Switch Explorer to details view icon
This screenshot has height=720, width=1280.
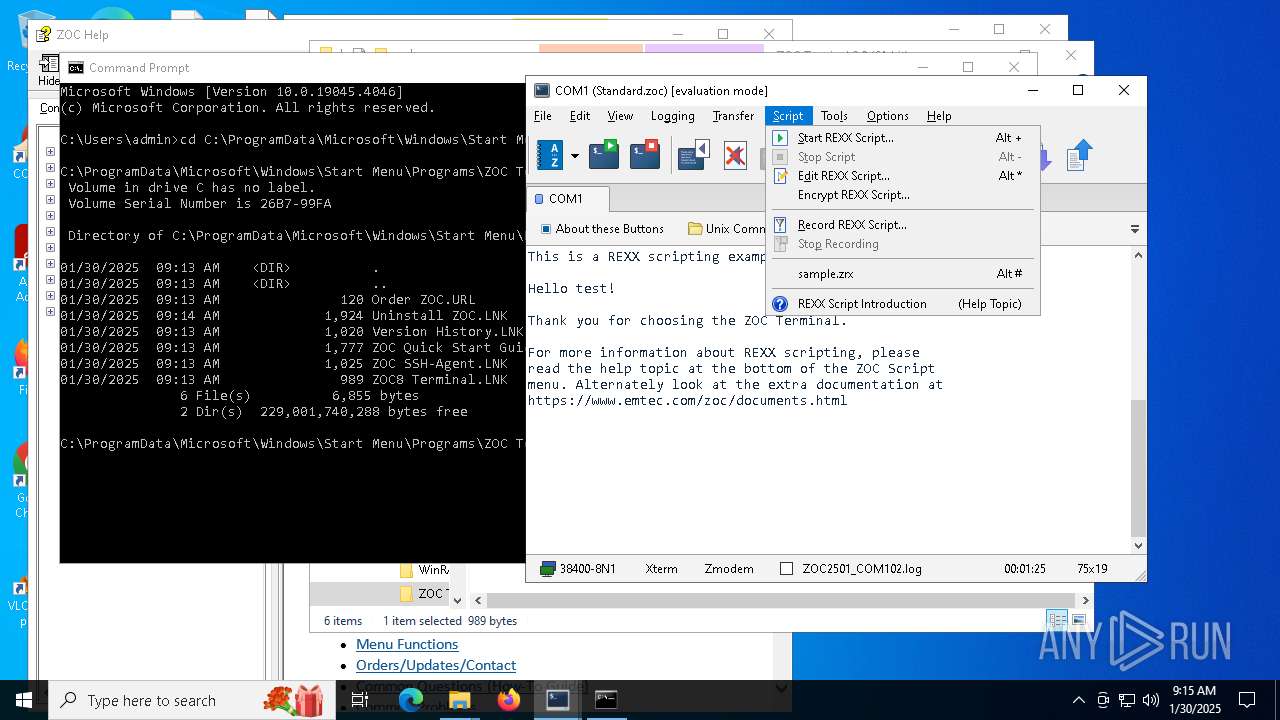[x=1057, y=621]
